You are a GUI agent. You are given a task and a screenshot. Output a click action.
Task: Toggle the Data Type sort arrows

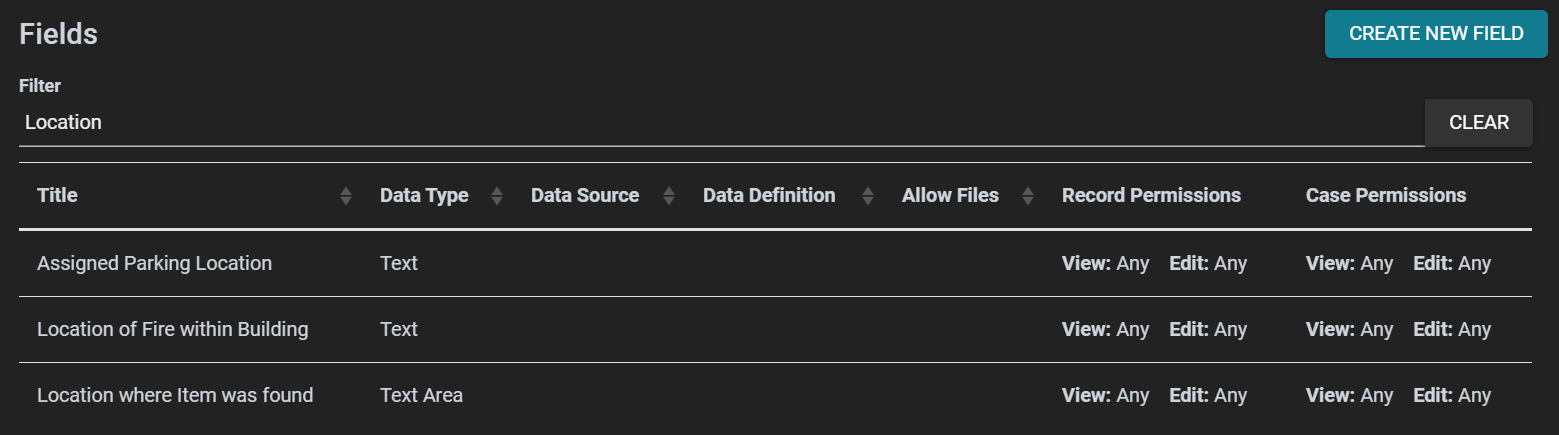point(497,196)
